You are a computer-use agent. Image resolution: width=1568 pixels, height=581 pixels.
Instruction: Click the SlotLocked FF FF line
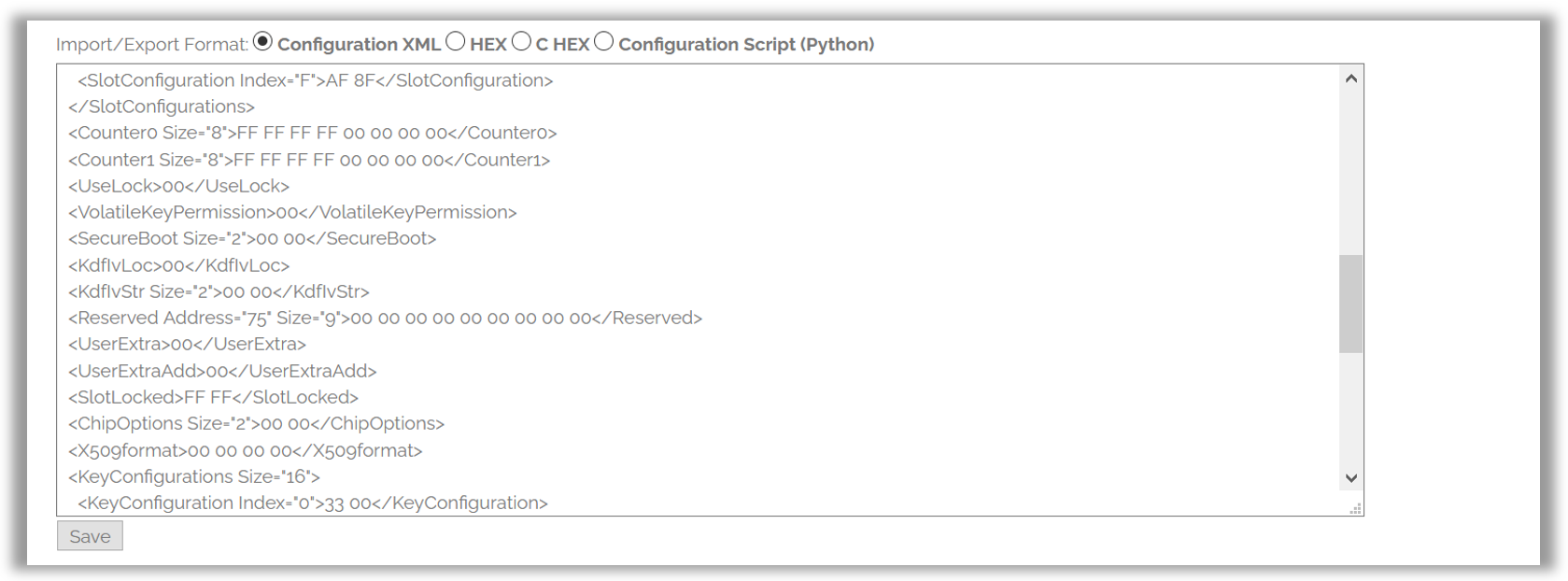pos(213,397)
